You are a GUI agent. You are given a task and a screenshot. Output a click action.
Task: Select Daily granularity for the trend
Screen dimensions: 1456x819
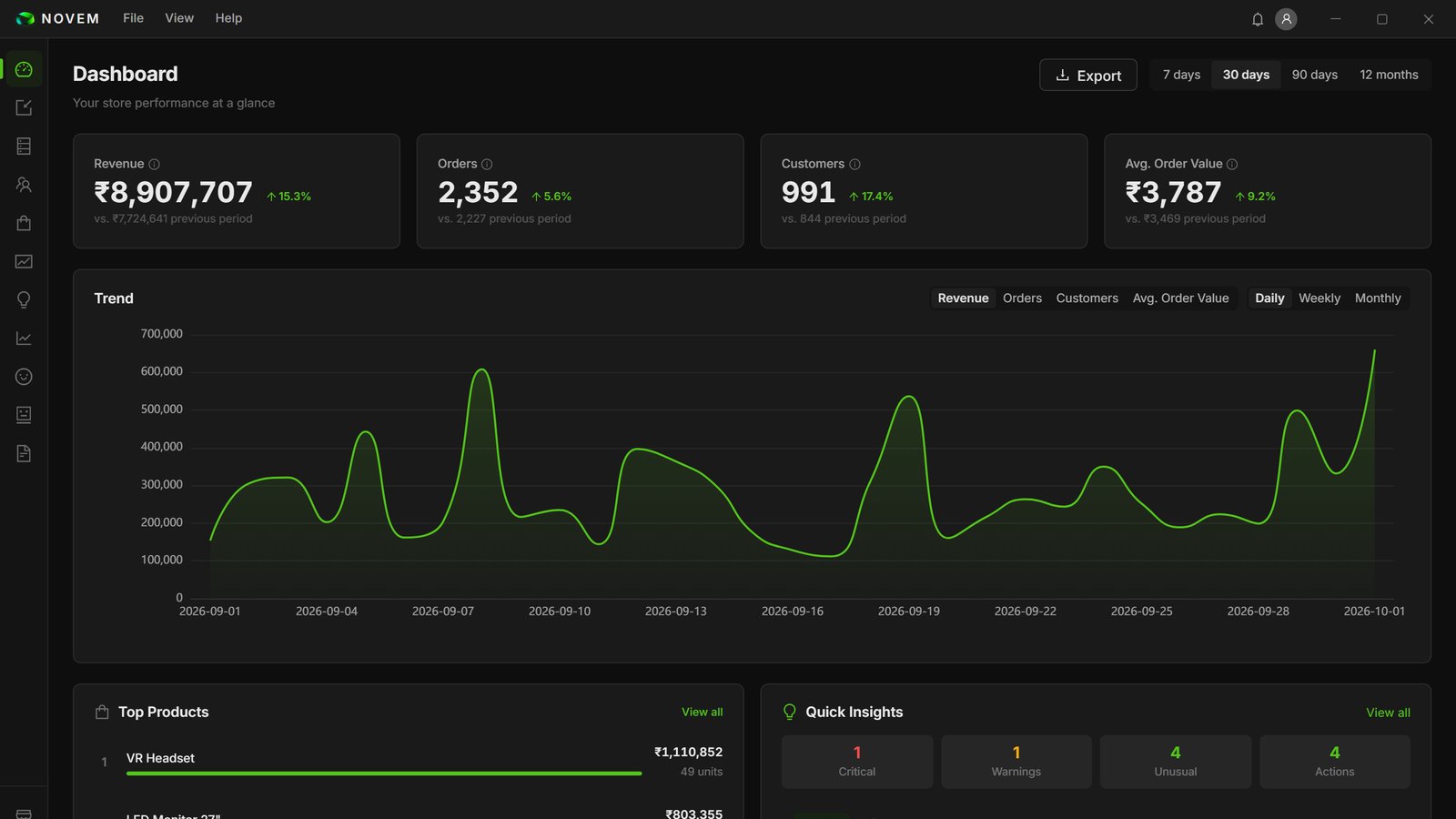click(1269, 298)
